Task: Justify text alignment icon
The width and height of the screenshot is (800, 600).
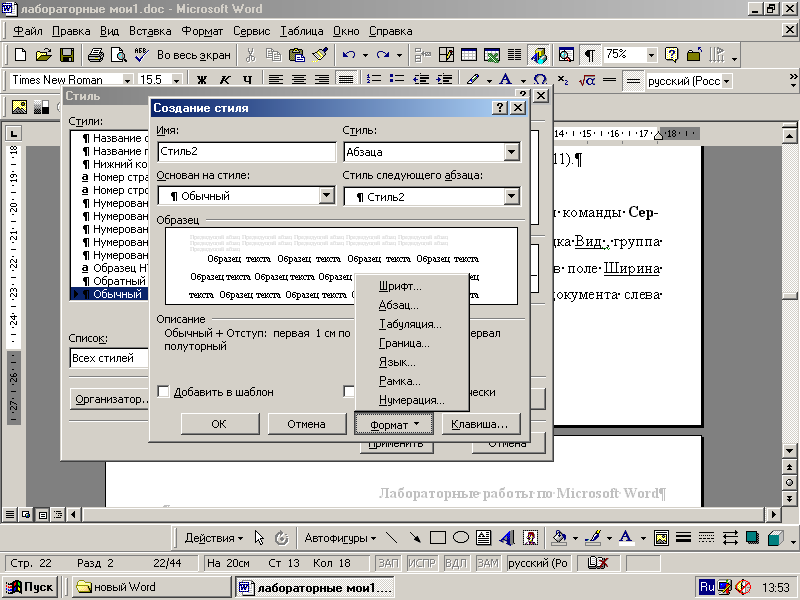Action: [346, 80]
